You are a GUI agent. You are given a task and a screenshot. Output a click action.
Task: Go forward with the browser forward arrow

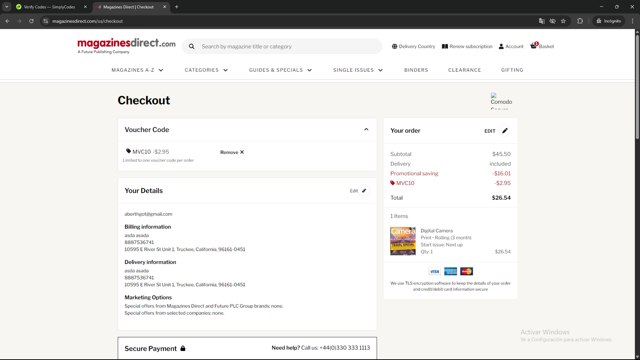tap(19, 21)
